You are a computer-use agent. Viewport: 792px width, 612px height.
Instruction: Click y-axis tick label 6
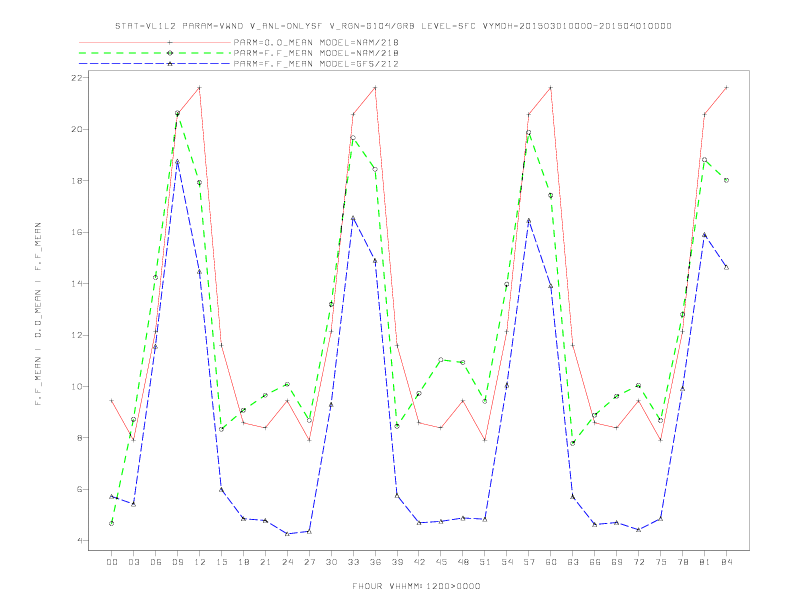click(80, 489)
